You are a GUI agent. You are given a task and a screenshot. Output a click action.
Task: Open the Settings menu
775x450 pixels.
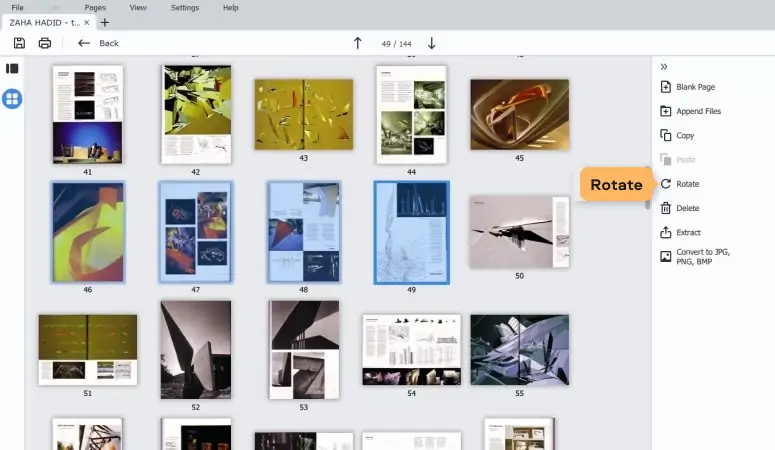pyautogui.click(x=185, y=7)
